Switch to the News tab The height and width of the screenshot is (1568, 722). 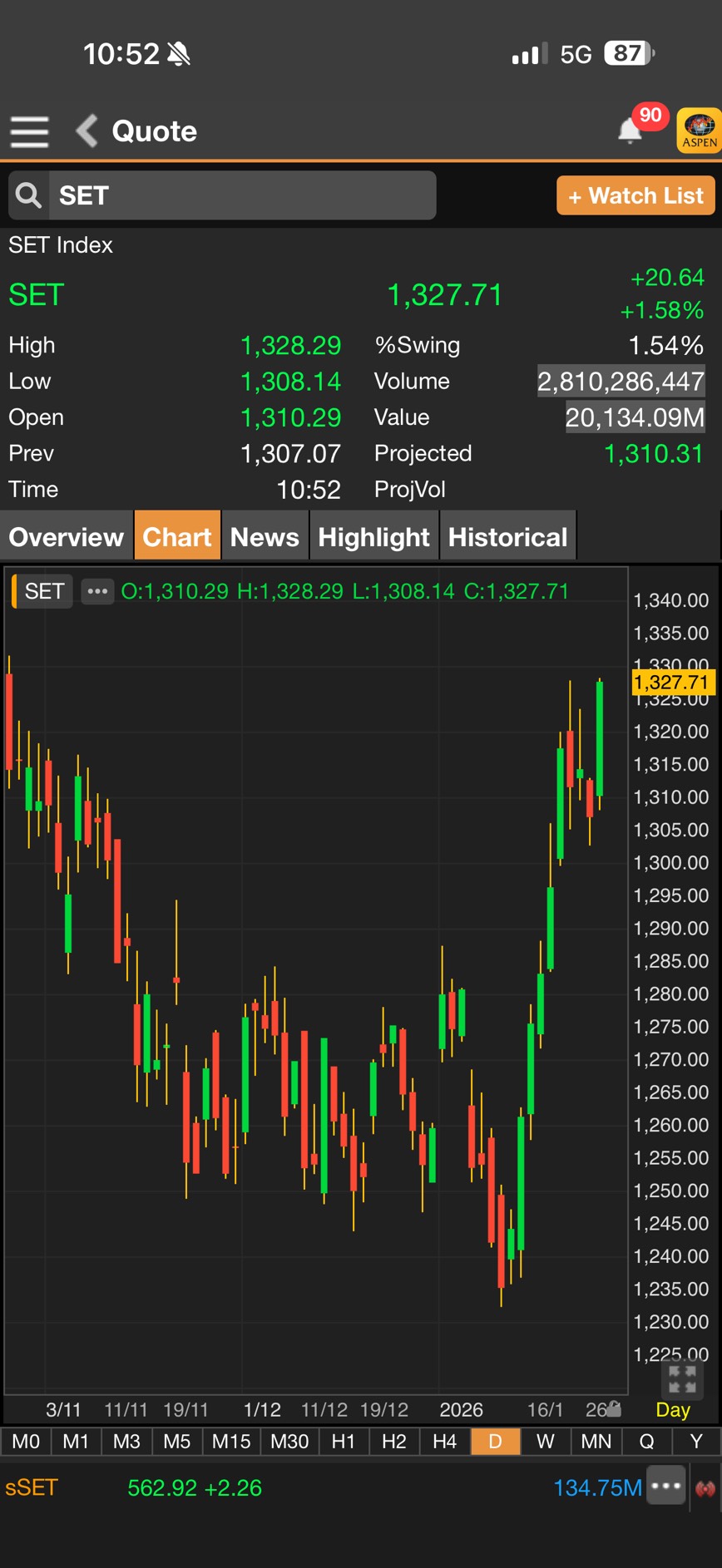coord(265,537)
